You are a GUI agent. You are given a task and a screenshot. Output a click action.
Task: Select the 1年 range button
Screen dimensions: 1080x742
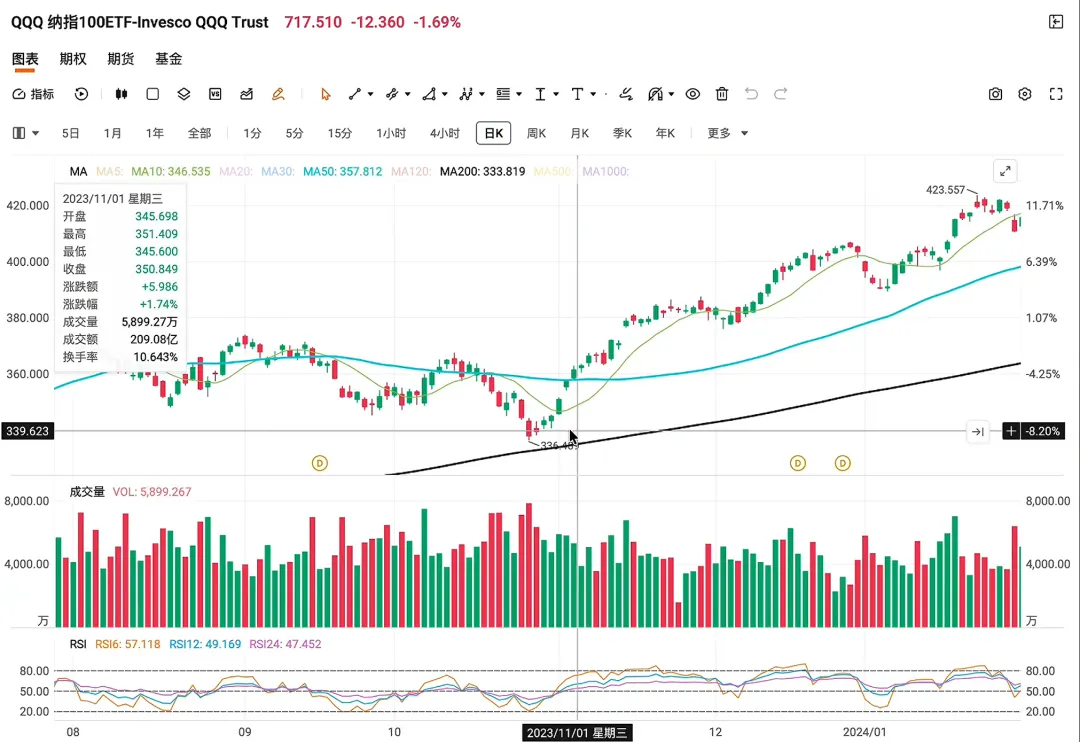[x=154, y=133]
